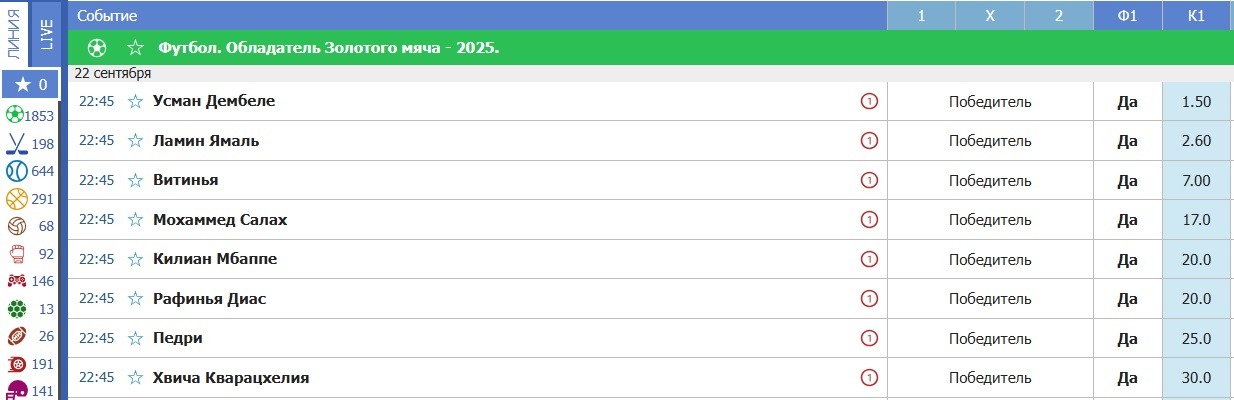Open the ice hockey category icon

(15, 143)
